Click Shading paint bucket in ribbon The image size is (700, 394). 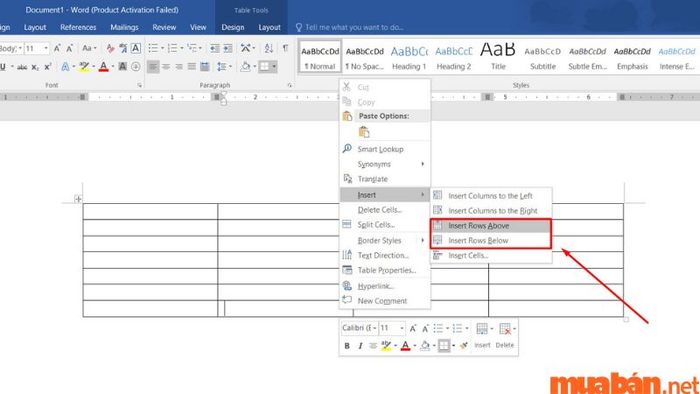[x=245, y=67]
